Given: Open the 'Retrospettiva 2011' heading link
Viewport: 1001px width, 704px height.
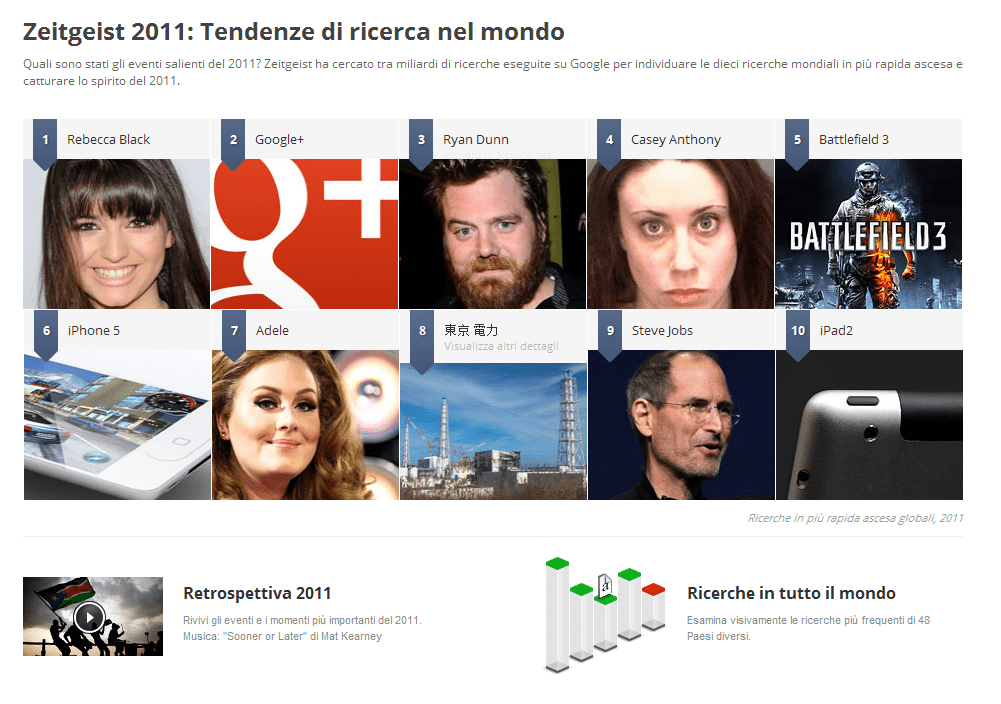Looking at the screenshot, I should pyautogui.click(x=257, y=593).
